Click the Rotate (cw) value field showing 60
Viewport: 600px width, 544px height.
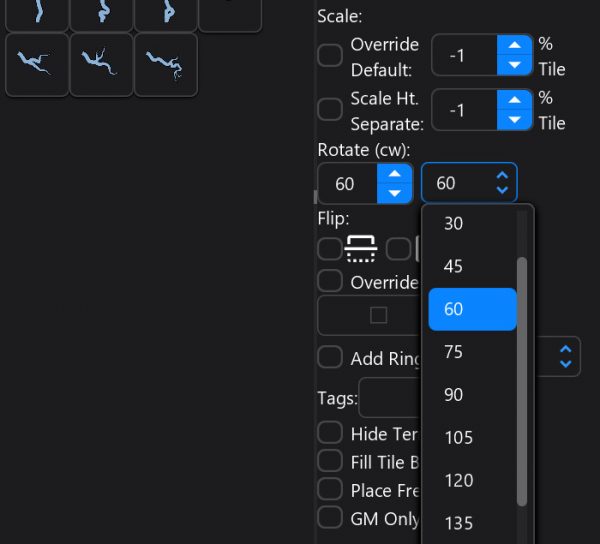347,184
